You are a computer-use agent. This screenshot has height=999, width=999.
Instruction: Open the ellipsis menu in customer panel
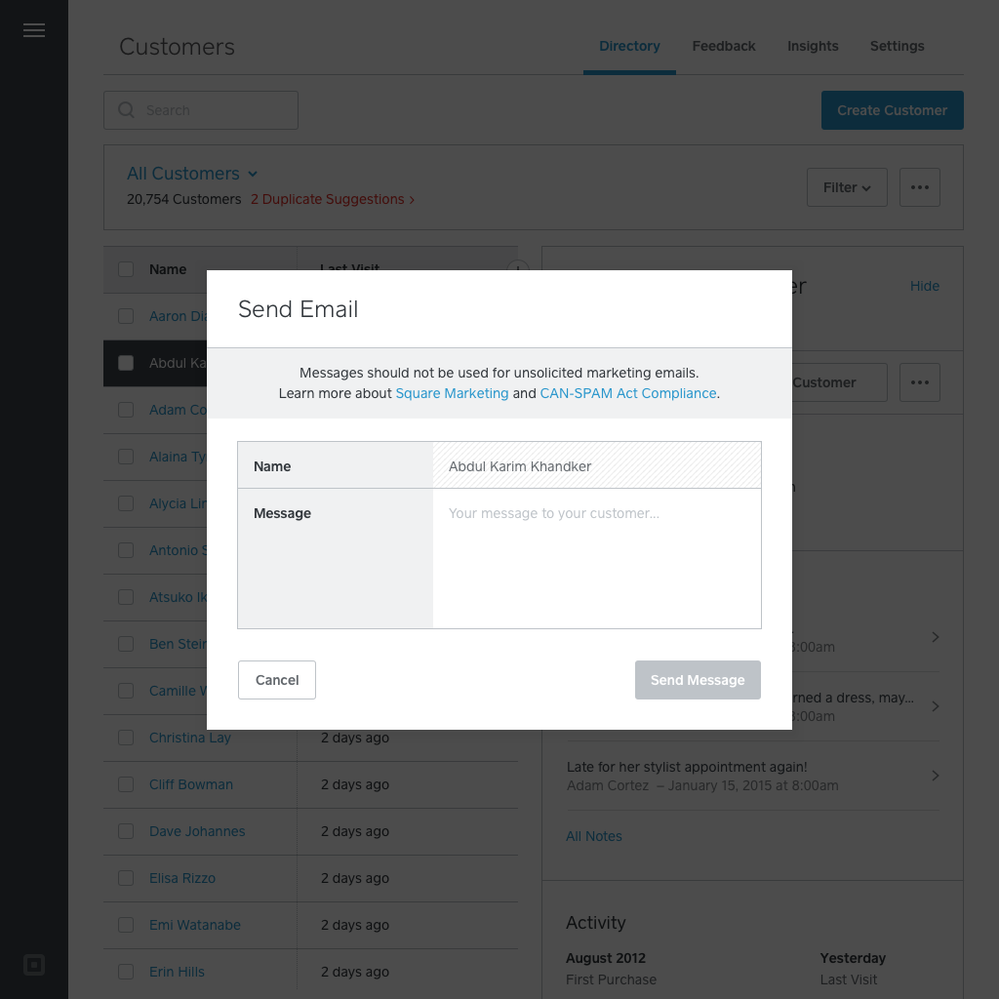[919, 382]
